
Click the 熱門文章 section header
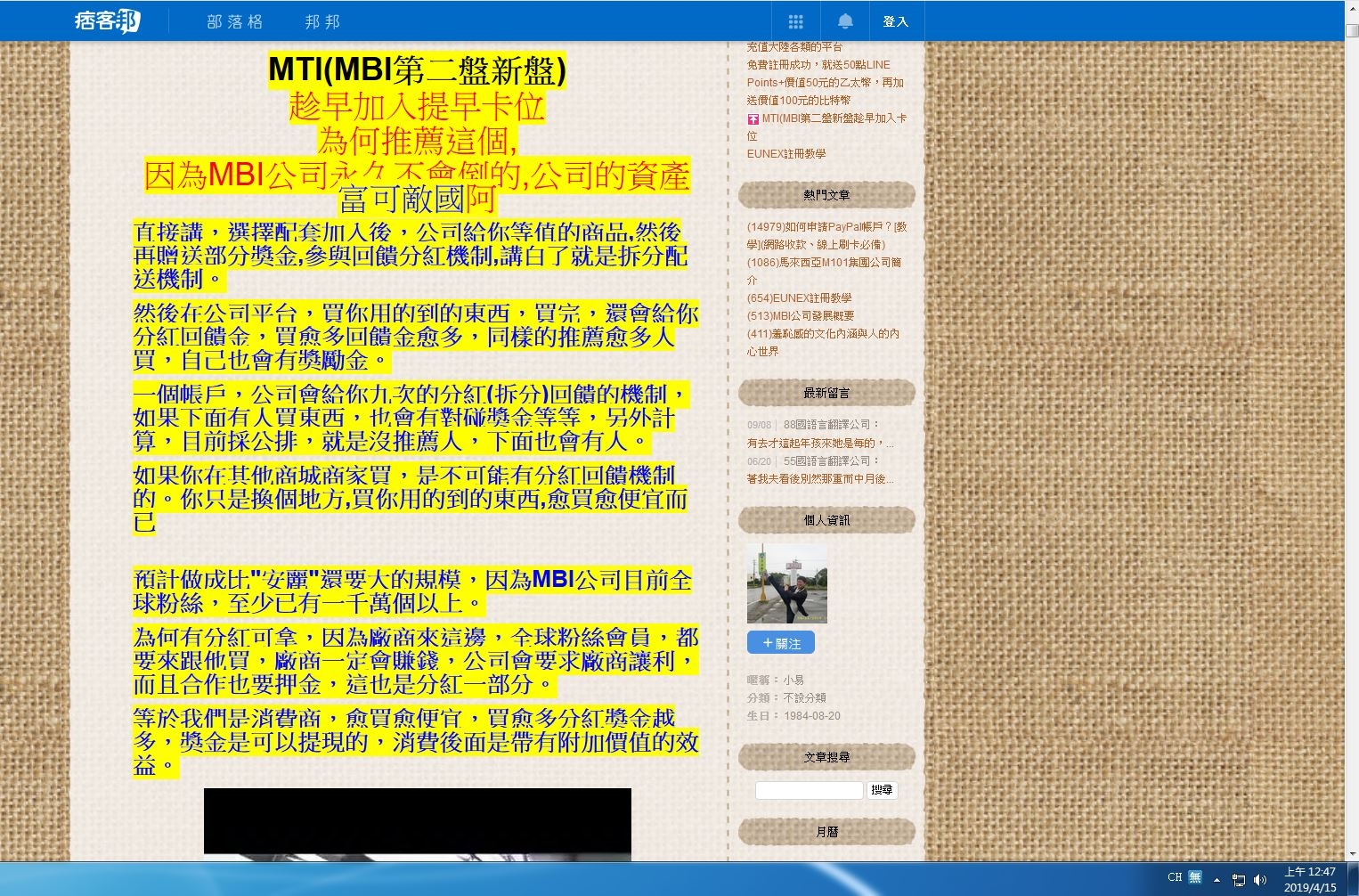pos(826,195)
